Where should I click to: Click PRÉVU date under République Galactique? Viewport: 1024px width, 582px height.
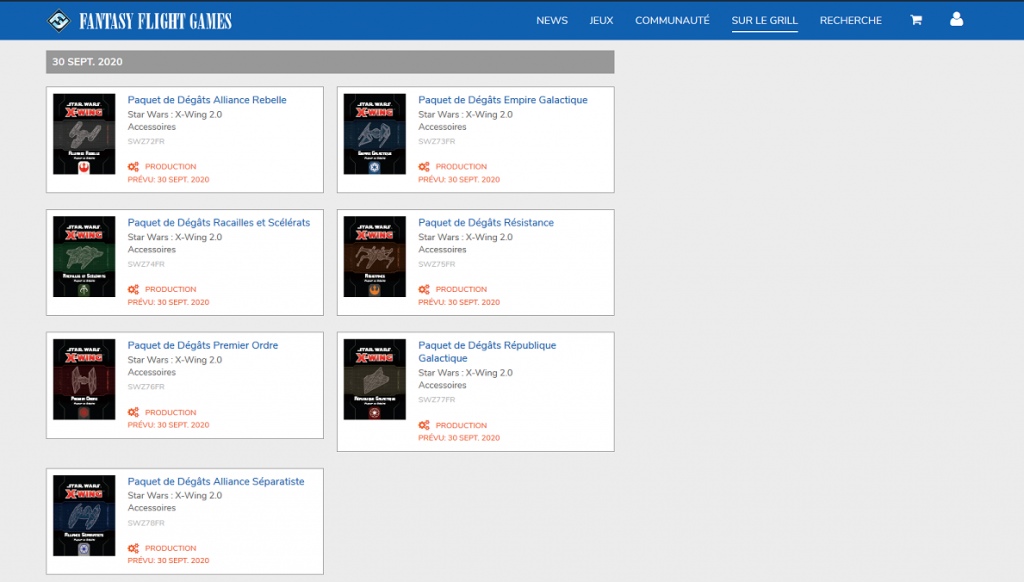click(x=459, y=438)
